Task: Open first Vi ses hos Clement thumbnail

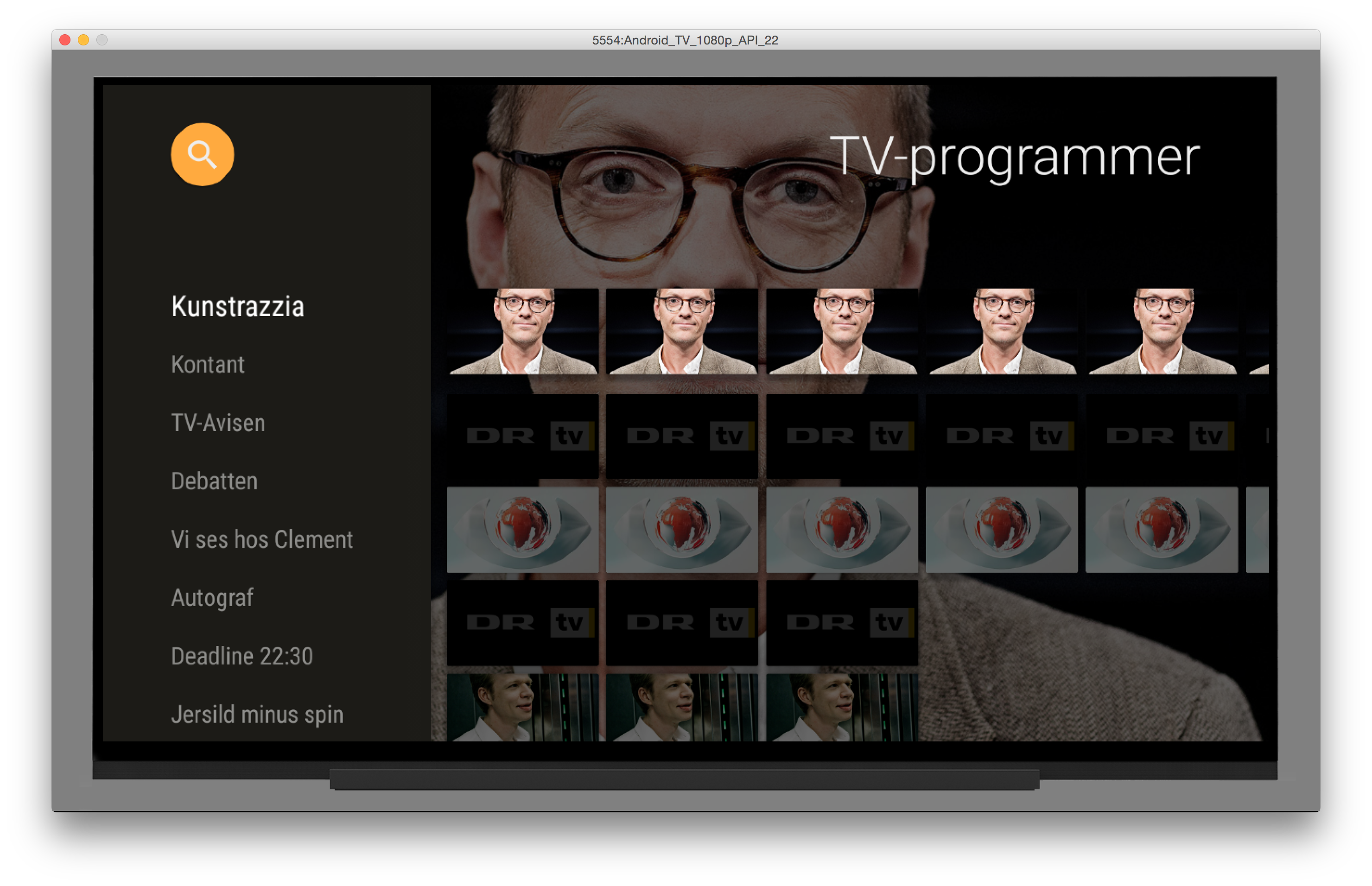Action: pos(522,708)
